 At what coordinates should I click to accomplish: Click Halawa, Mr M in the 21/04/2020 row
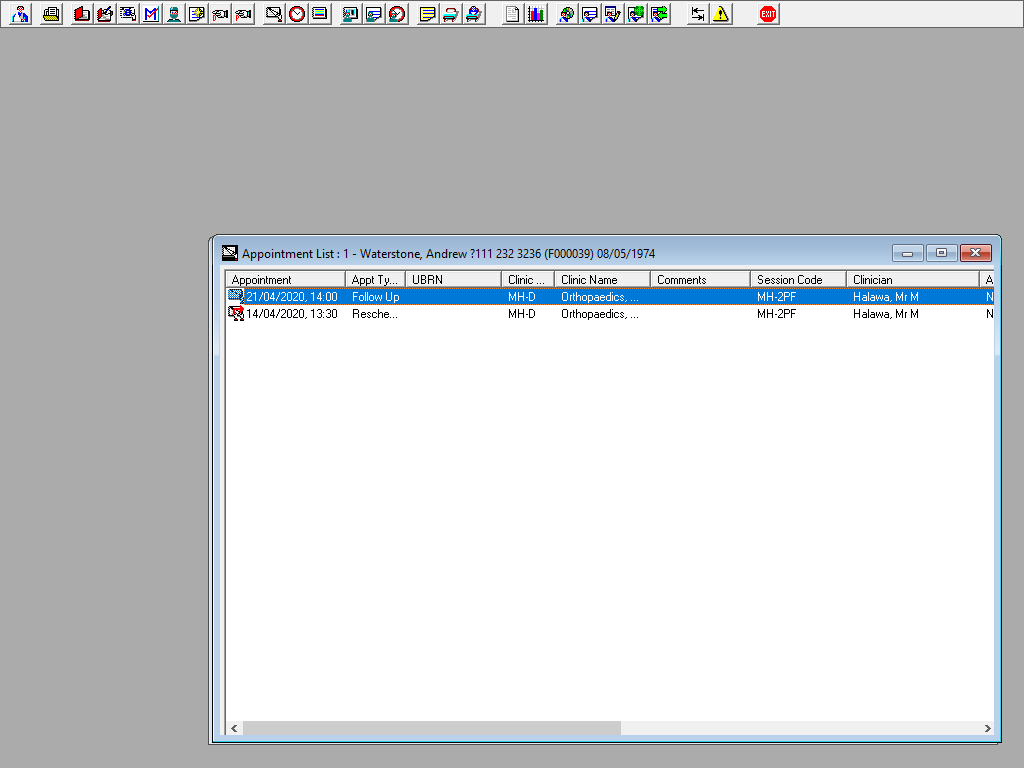tap(886, 297)
